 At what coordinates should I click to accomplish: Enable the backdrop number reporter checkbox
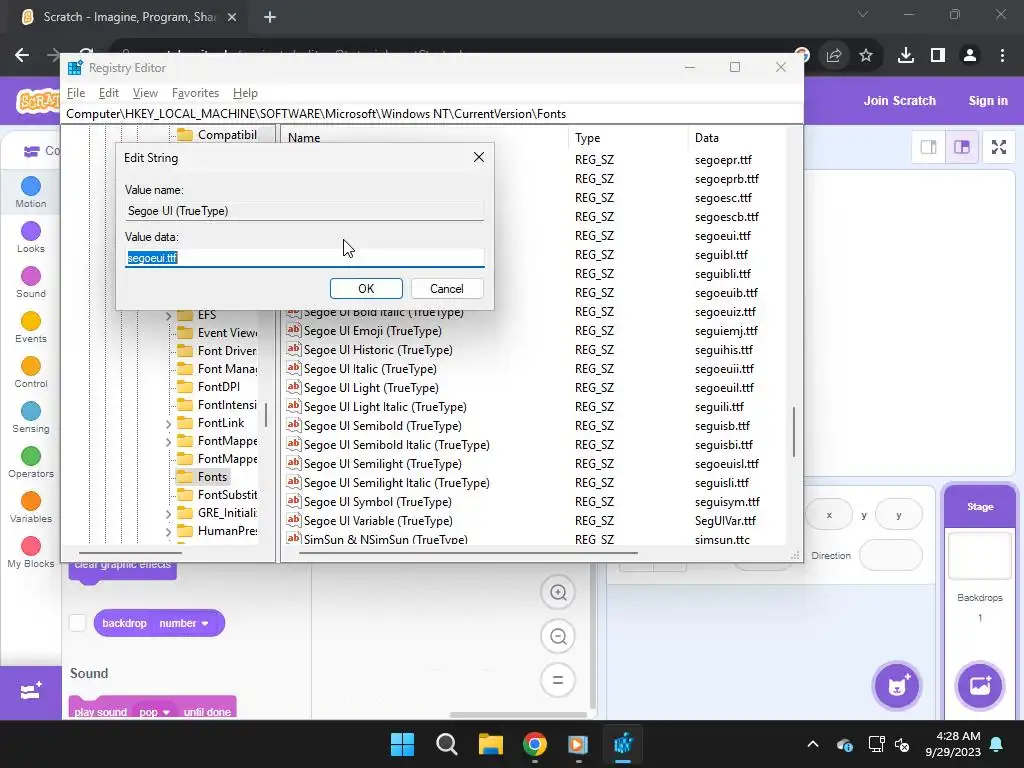(77, 623)
